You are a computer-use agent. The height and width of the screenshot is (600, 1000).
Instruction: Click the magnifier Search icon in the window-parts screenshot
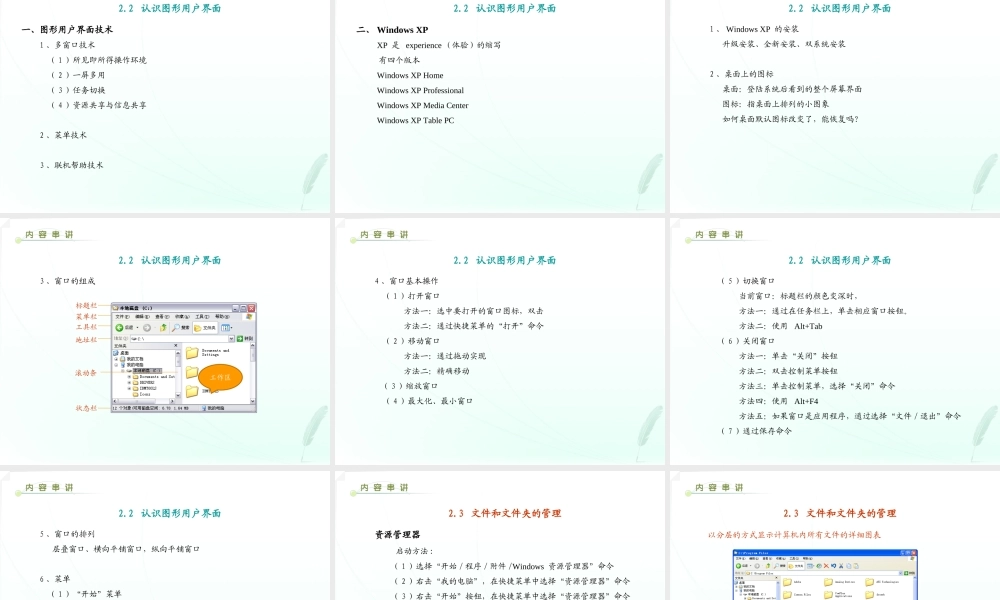point(175,328)
